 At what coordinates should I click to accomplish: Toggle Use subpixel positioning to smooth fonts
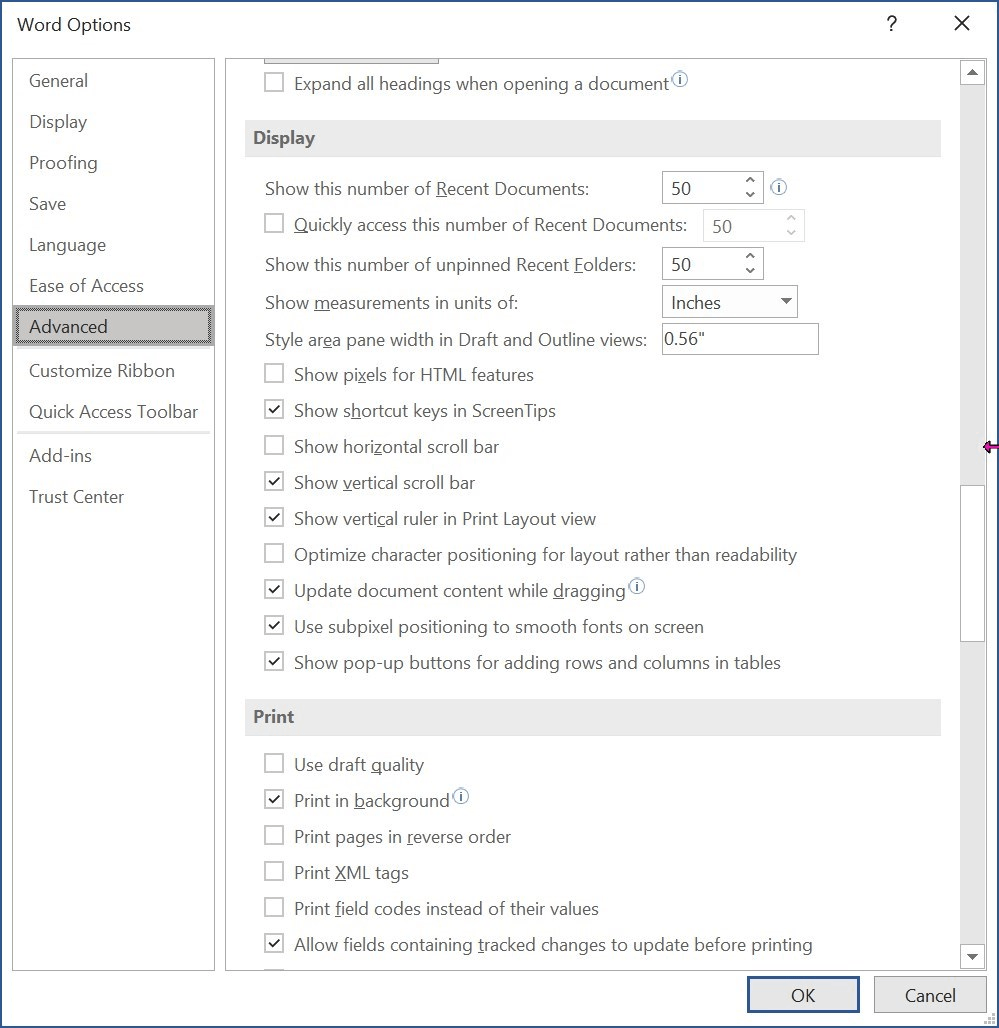click(x=274, y=626)
